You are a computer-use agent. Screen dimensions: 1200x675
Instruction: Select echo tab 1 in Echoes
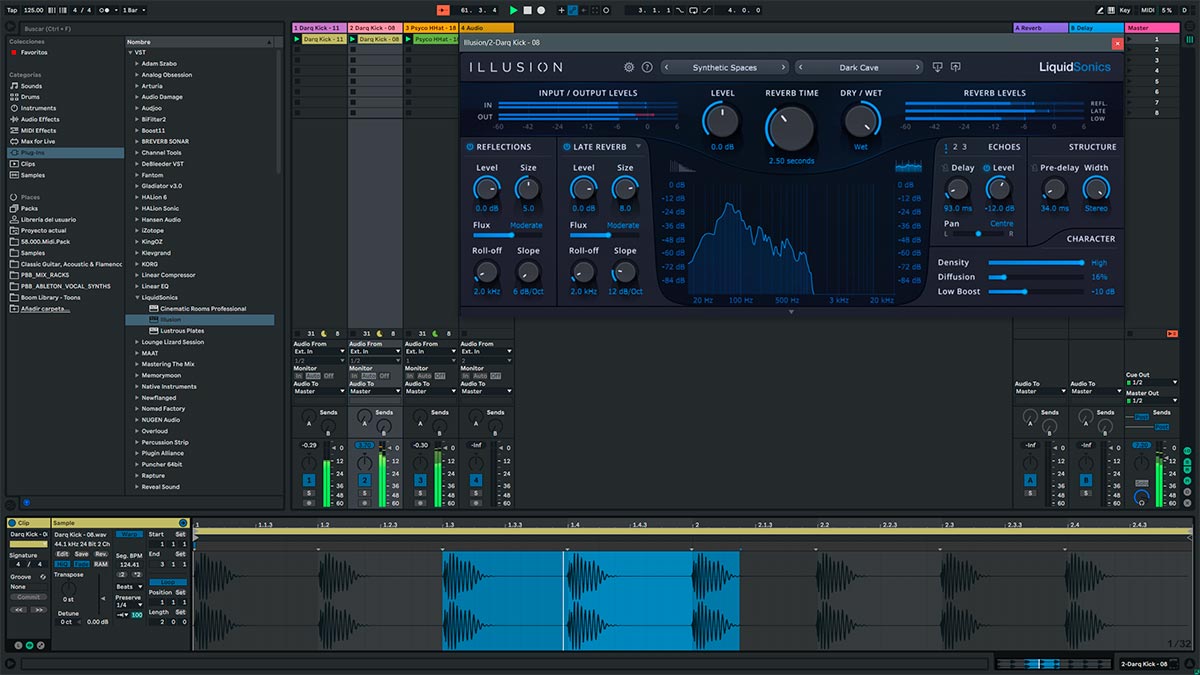coord(946,147)
